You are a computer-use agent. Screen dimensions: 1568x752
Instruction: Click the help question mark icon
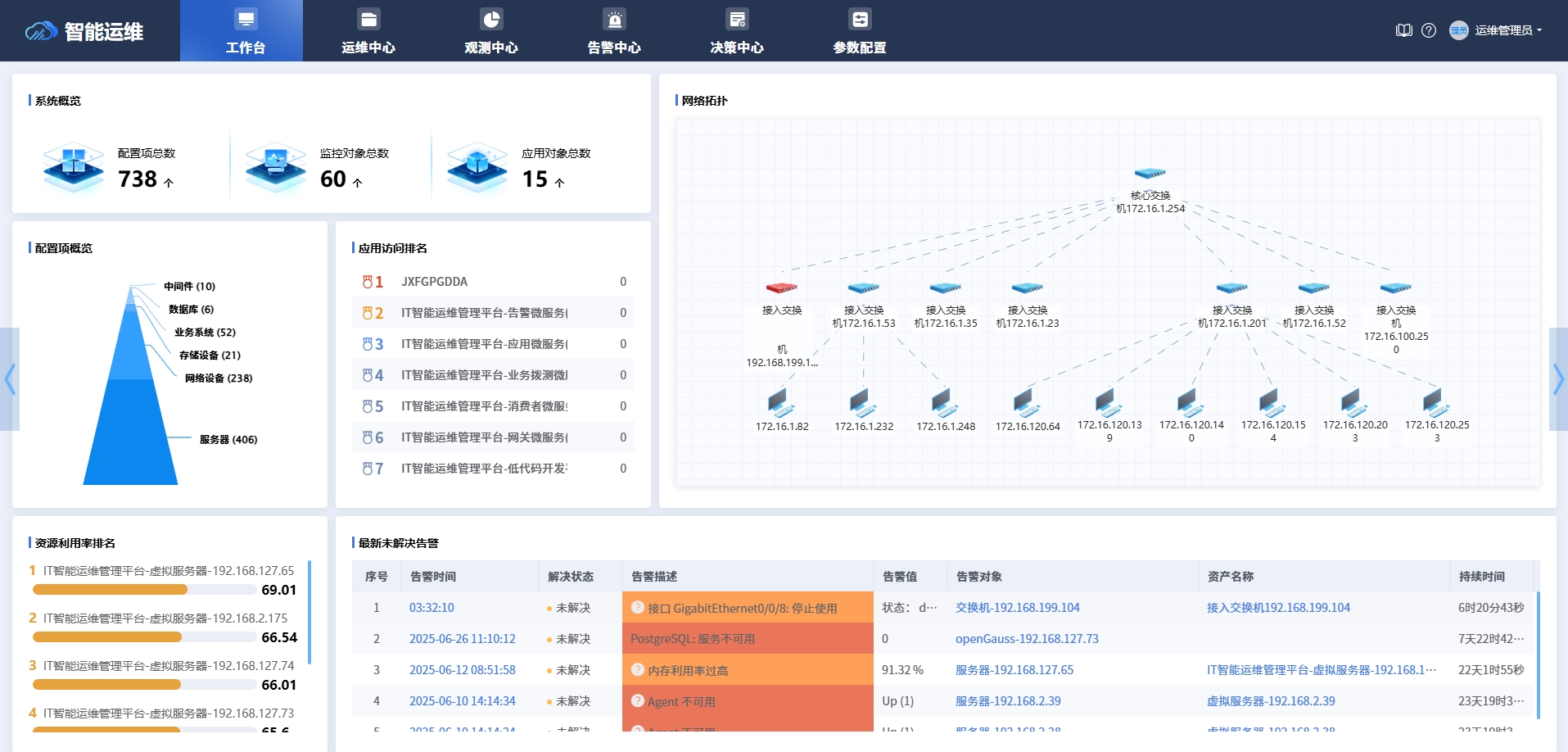pyautogui.click(x=1429, y=29)
